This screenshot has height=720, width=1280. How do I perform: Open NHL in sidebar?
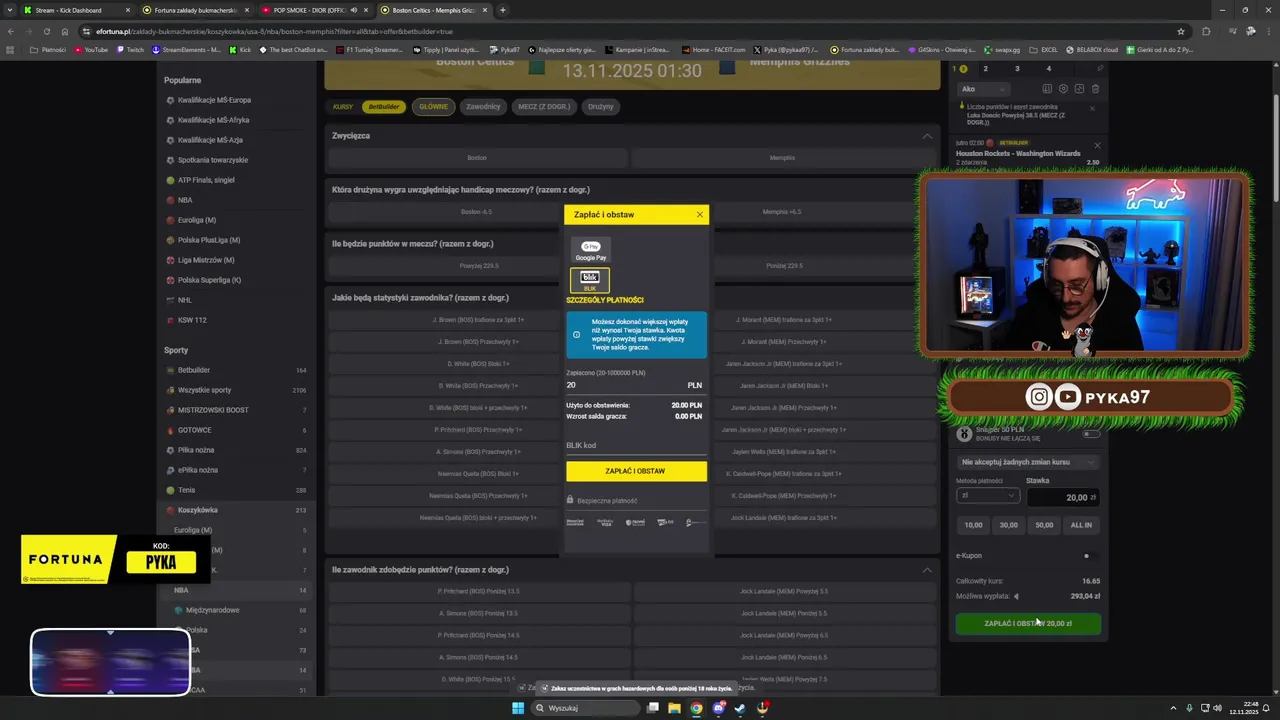point(185,300)
